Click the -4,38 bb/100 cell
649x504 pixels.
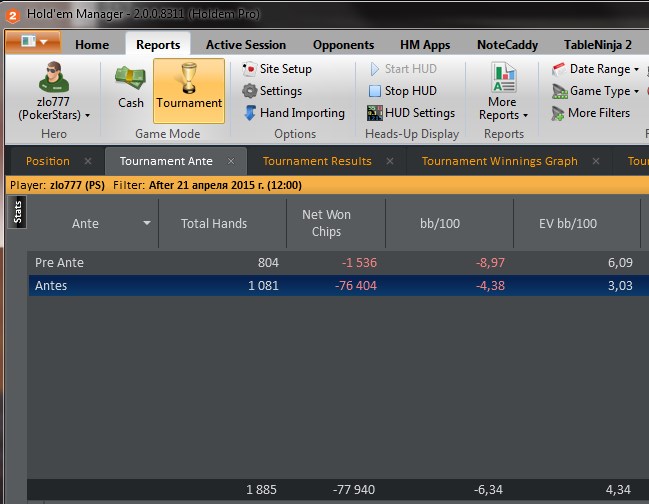pos(490,286)
